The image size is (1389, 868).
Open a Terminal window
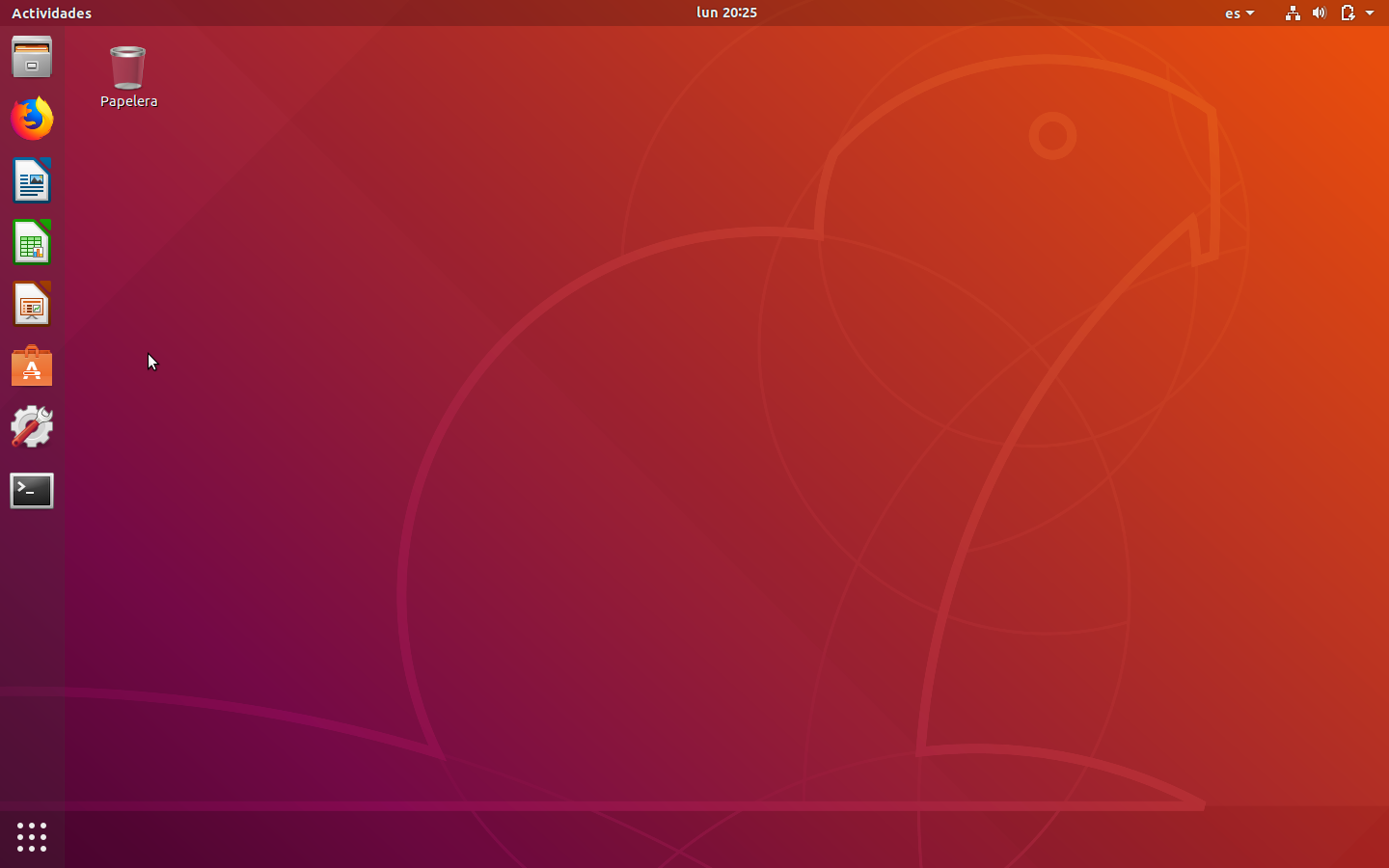point(32,490)
